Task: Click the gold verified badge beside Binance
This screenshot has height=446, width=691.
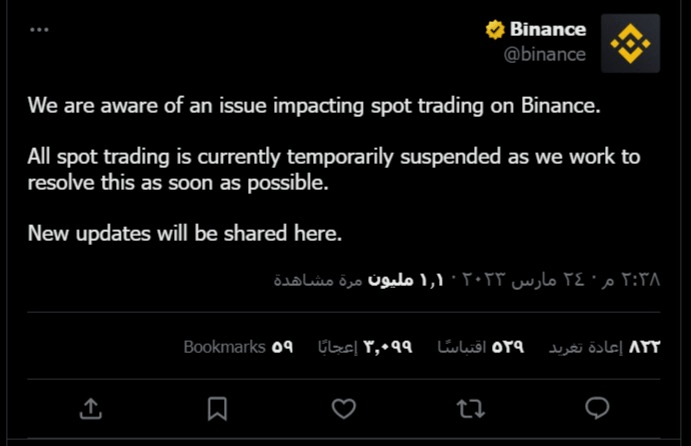Action: (x=495, y=30)
